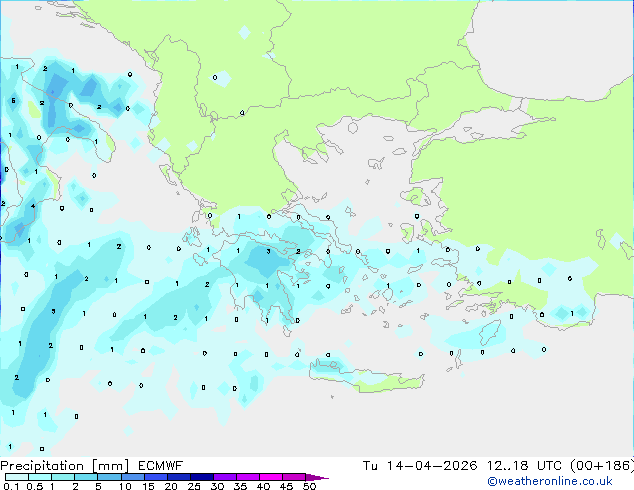Select the 2–5 mm legend color box

click(x=86, y=477)
